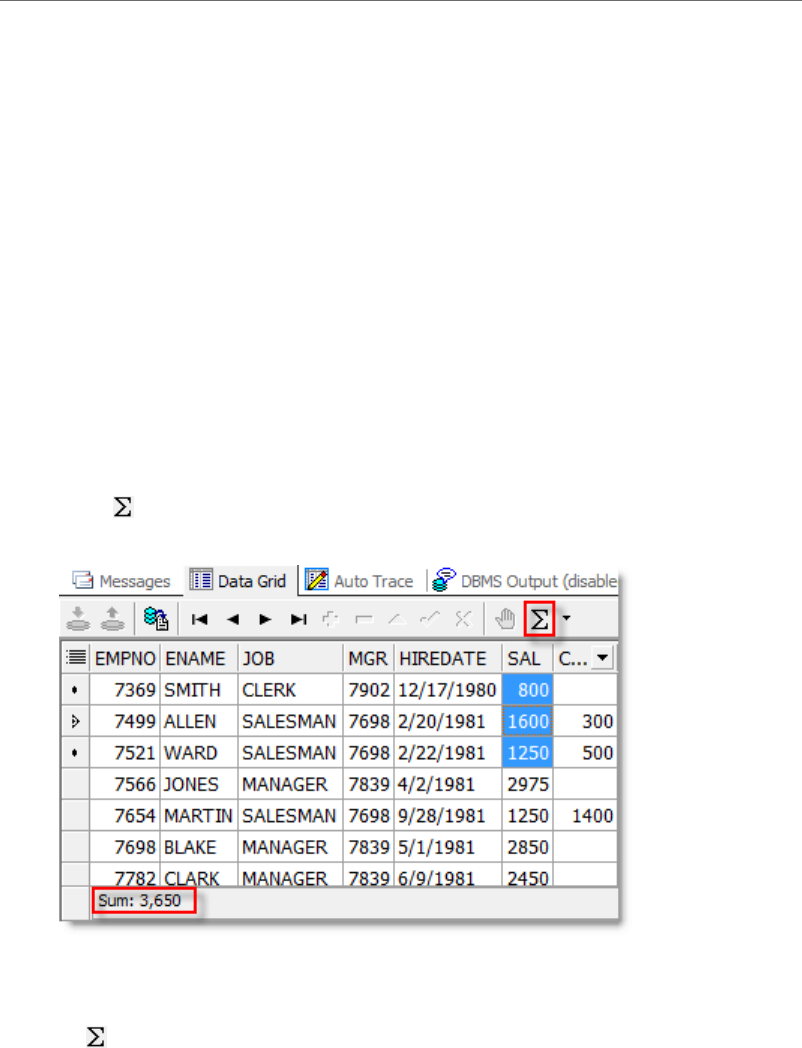Click the row indicator for ALLEN row

point(76,721)
